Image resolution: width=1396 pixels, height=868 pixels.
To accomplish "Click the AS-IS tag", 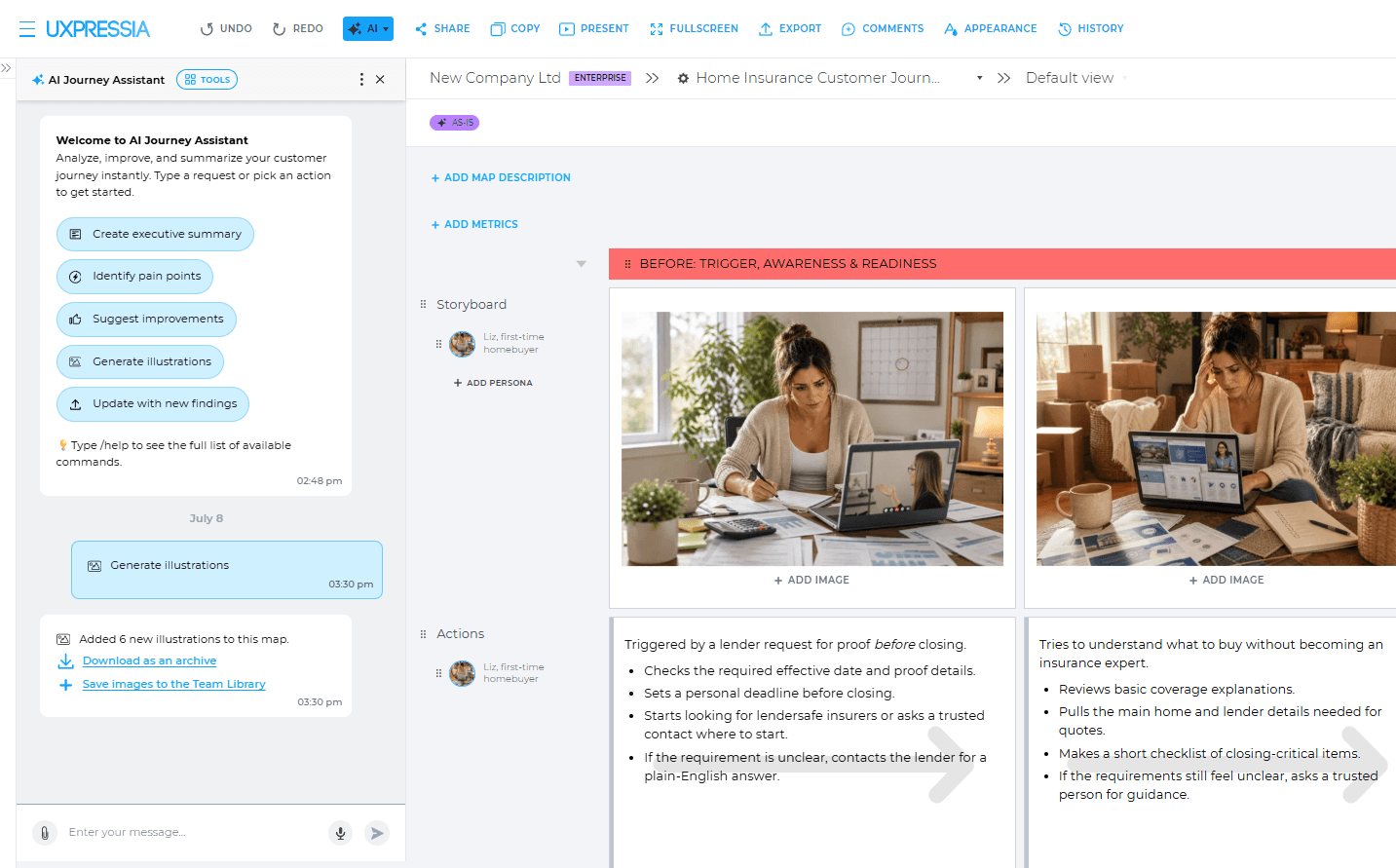I will coord(454,123).
